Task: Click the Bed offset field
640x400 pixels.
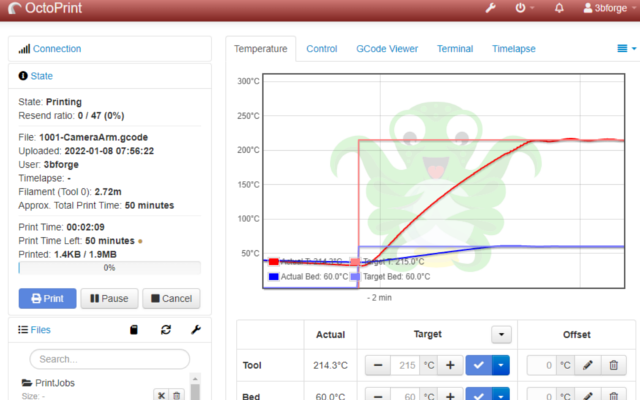Action: 542,395
